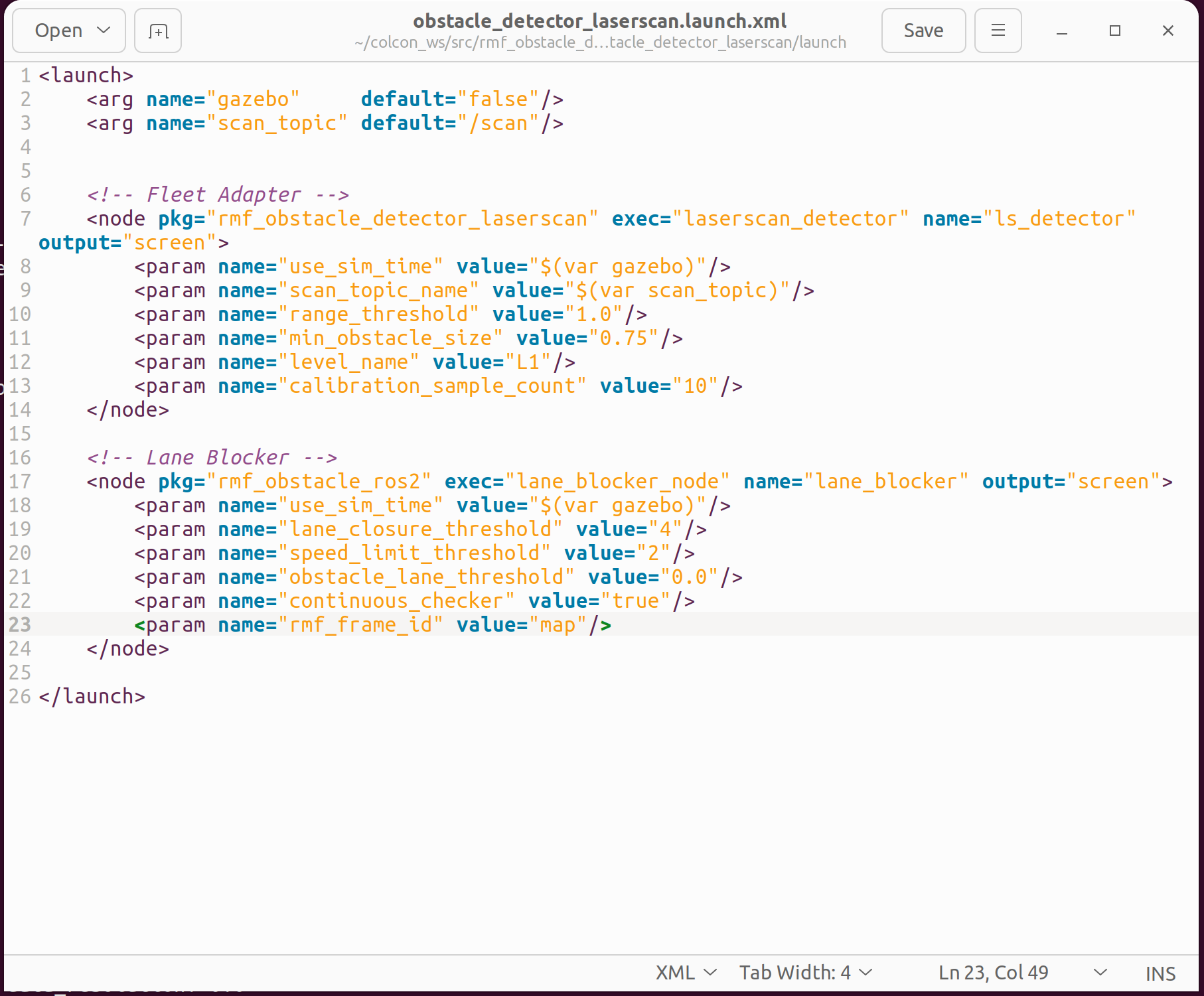Viewport: 1204px width, 996px height.
Task: Click the opening <launch> tag on line 1
Action: [x=86, y=75]
